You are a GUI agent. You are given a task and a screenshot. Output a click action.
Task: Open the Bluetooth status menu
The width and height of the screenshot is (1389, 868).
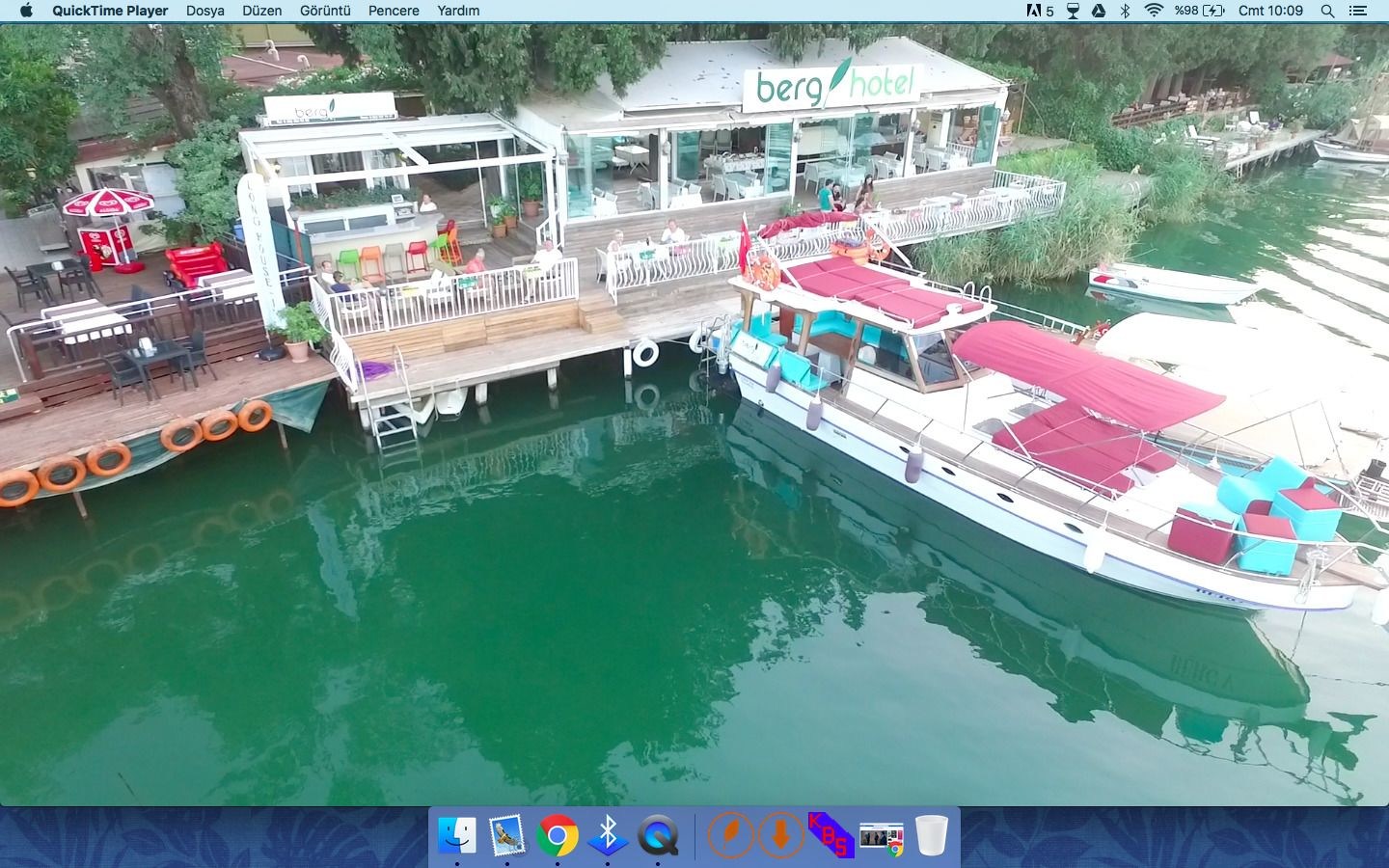[x=1125, y=11]
